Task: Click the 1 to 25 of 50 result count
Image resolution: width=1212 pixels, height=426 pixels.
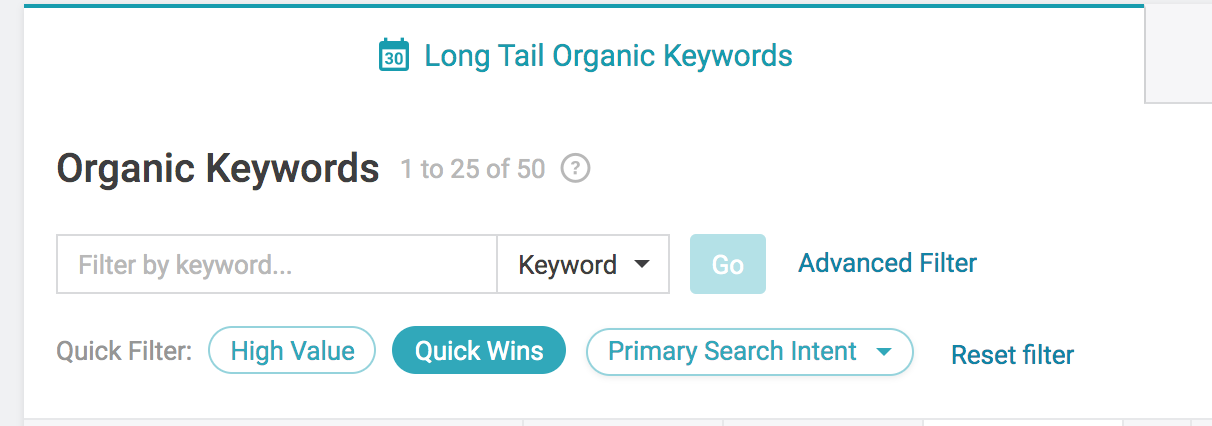Action: pos(473,170)
